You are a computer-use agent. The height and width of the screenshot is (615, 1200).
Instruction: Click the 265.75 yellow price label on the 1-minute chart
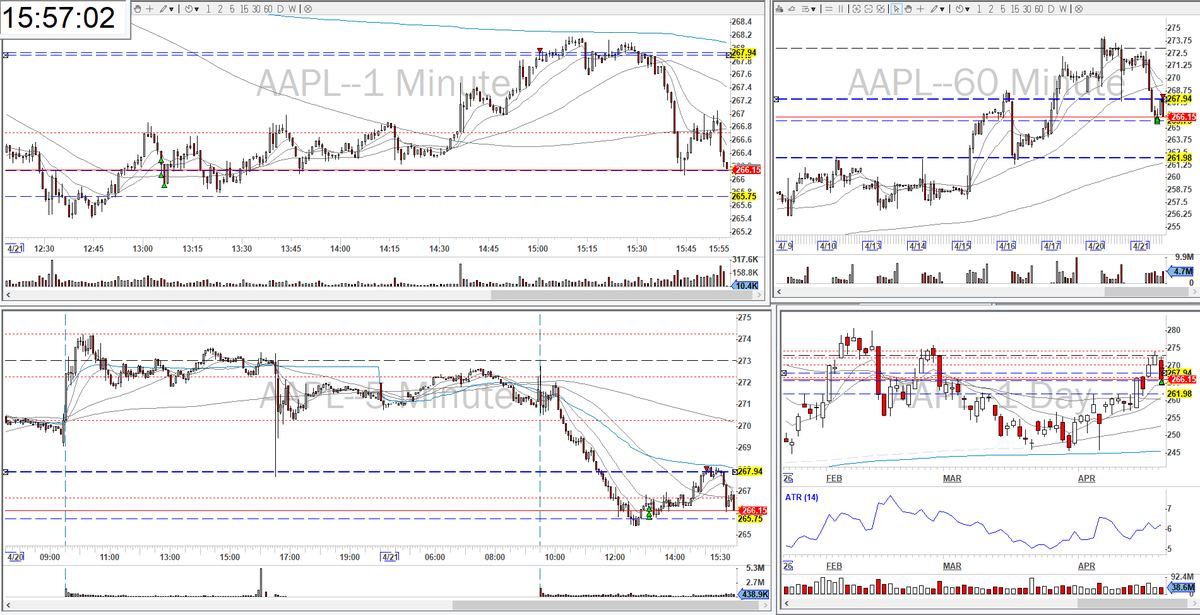pyautogui.click(x=743, y=197)
